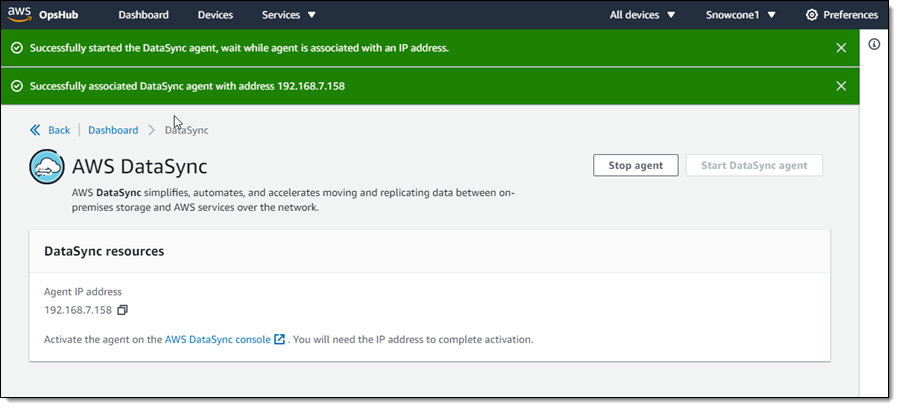Open Preferences via the gear icon
Viewport: 900px width, 408px height.
[x=812, y=15]
